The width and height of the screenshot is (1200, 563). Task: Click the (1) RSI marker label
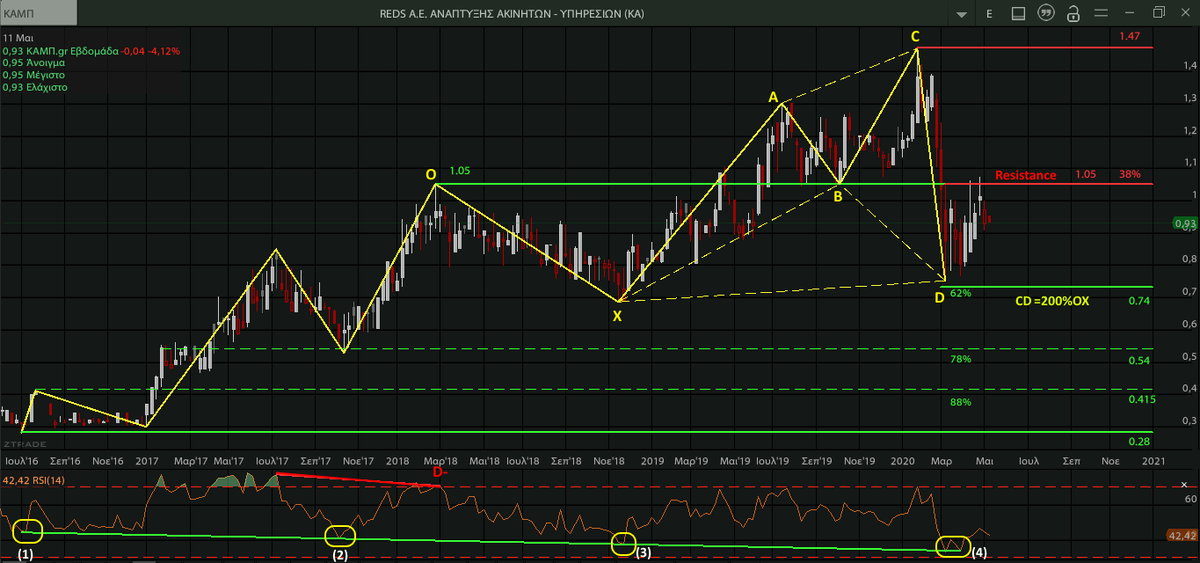click(24, 553)
